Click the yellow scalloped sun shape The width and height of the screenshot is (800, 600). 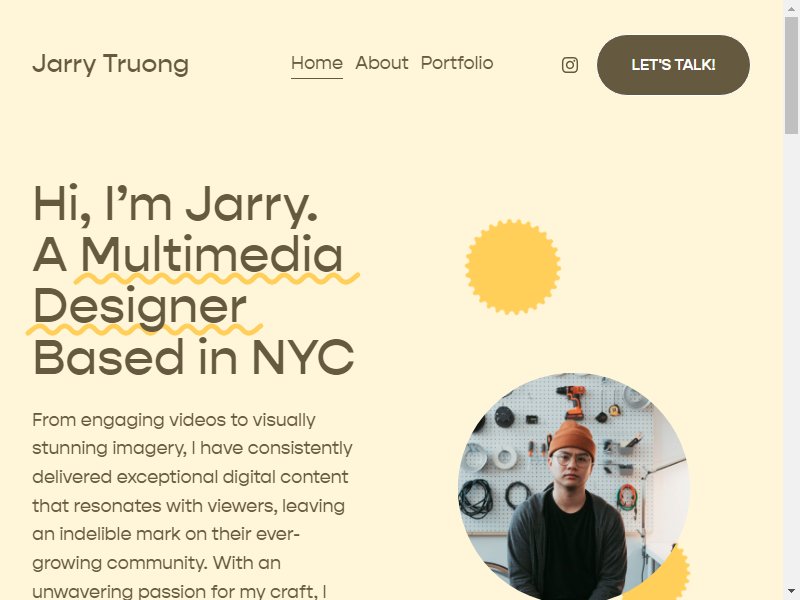coord(513,267)
